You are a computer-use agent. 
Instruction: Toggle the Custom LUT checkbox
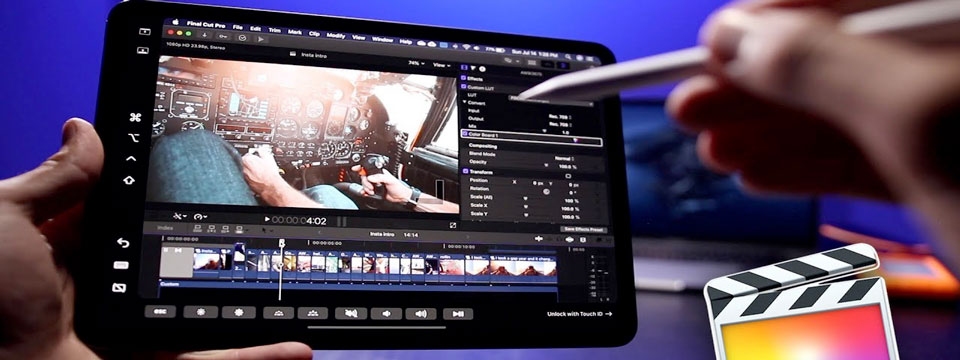pos(463,87)
